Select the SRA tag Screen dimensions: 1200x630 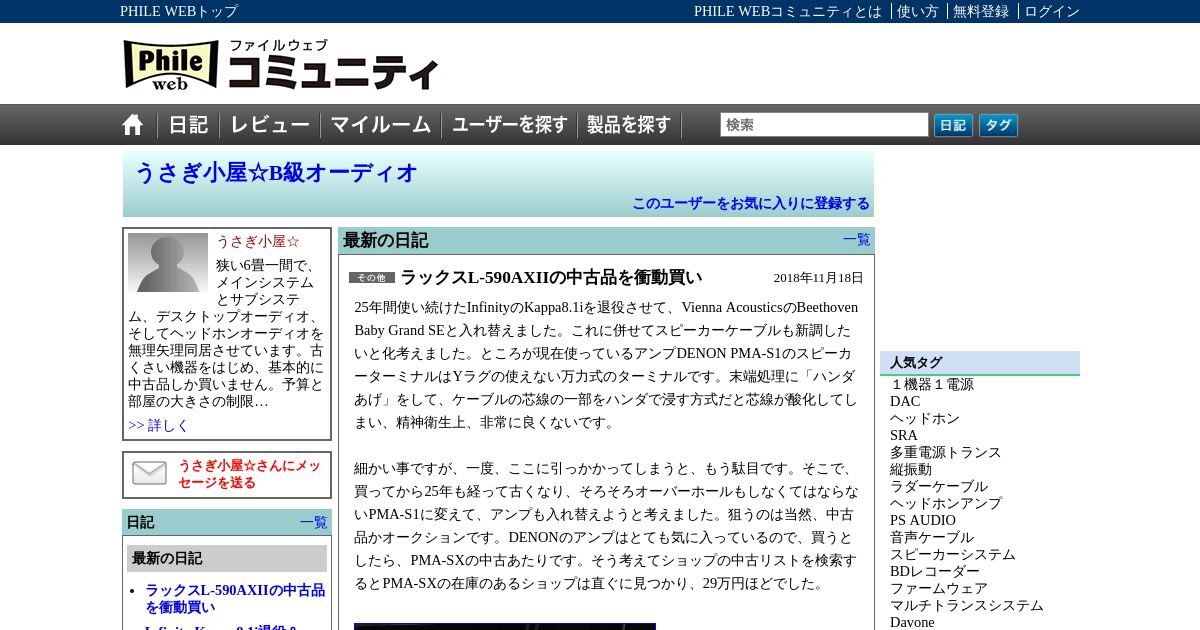tap(904, 435)
